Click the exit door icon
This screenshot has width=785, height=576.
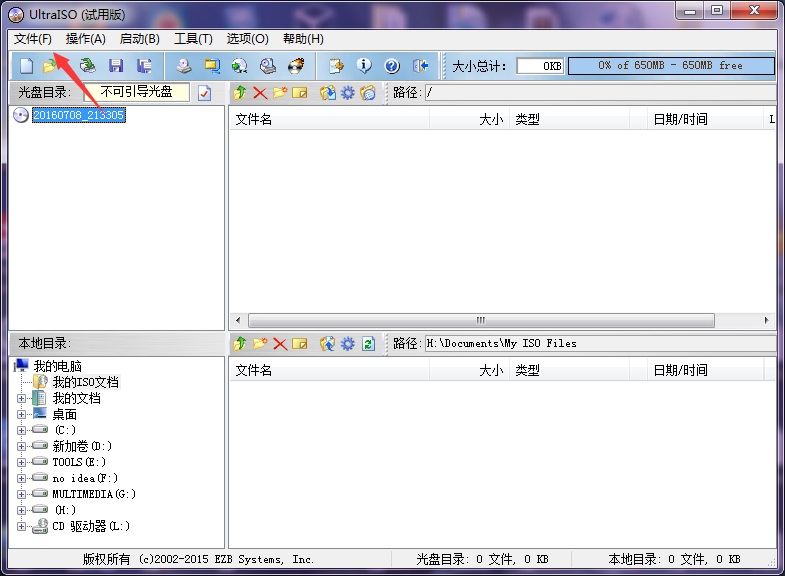point(421,66)
